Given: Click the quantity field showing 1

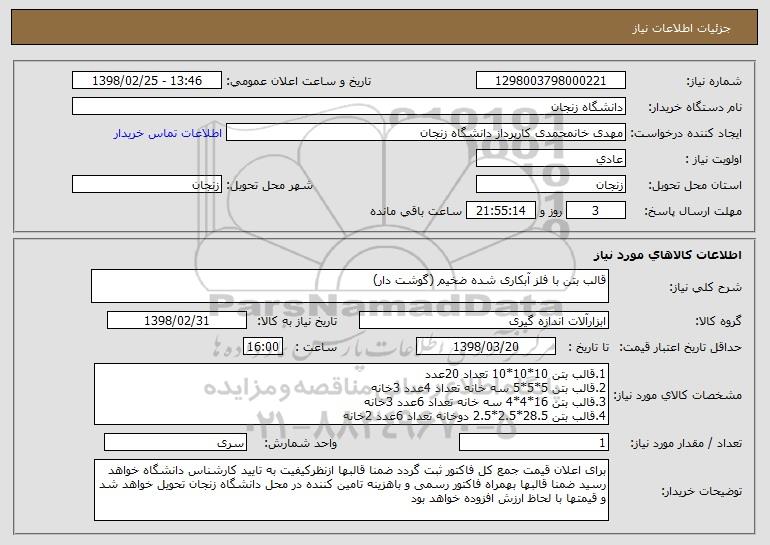Looking at the screenshot, I should (x=534, y=442).
